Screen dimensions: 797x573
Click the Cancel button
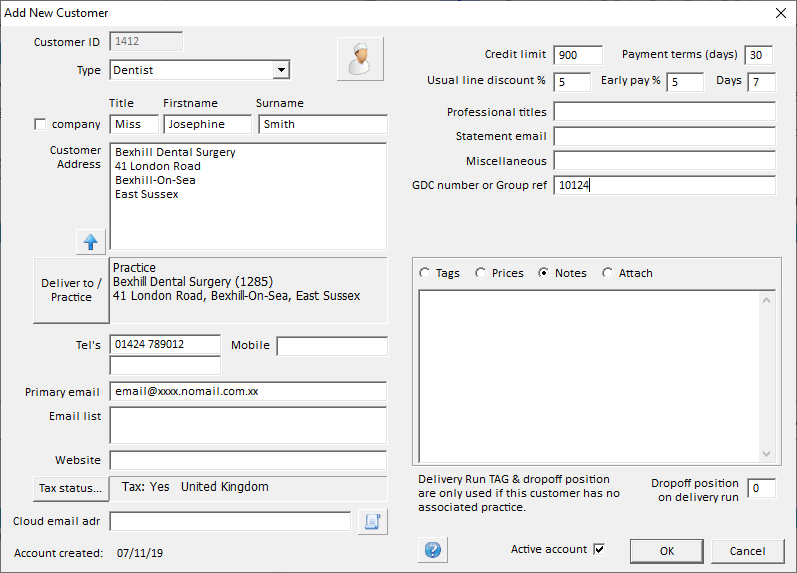pyautogui.click(x=747, y=551)
